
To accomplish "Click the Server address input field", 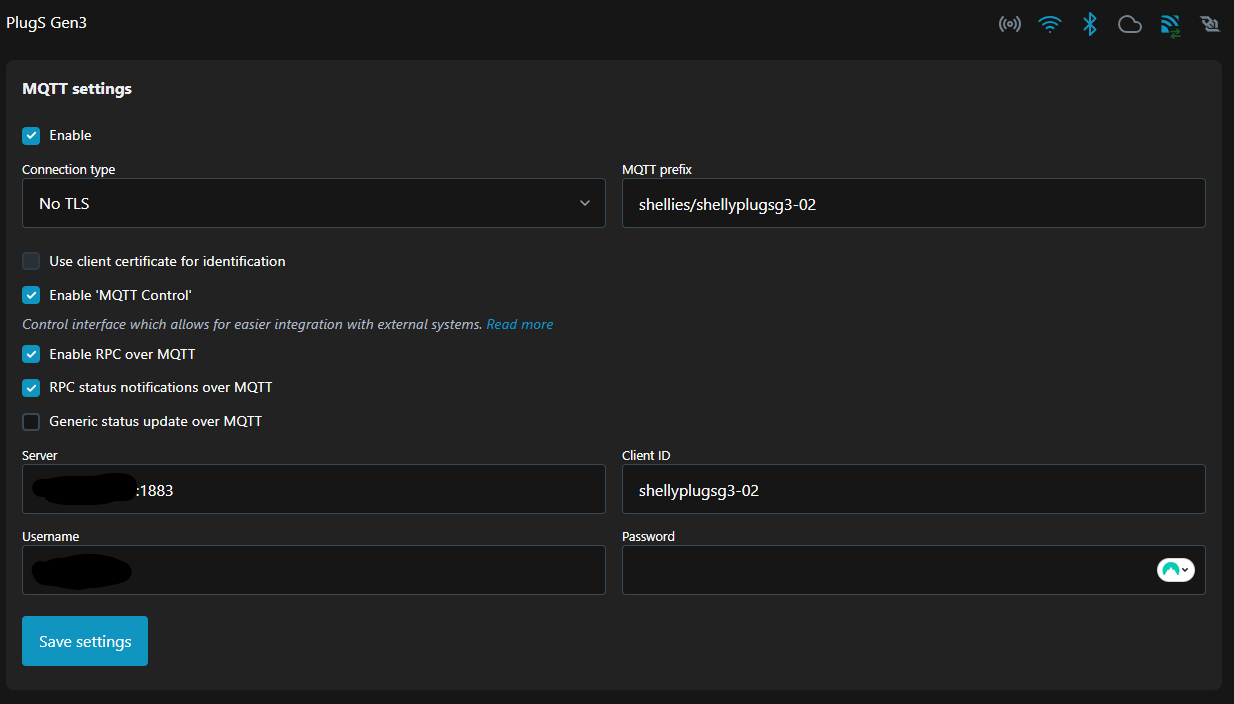I will tap(370, 490).
